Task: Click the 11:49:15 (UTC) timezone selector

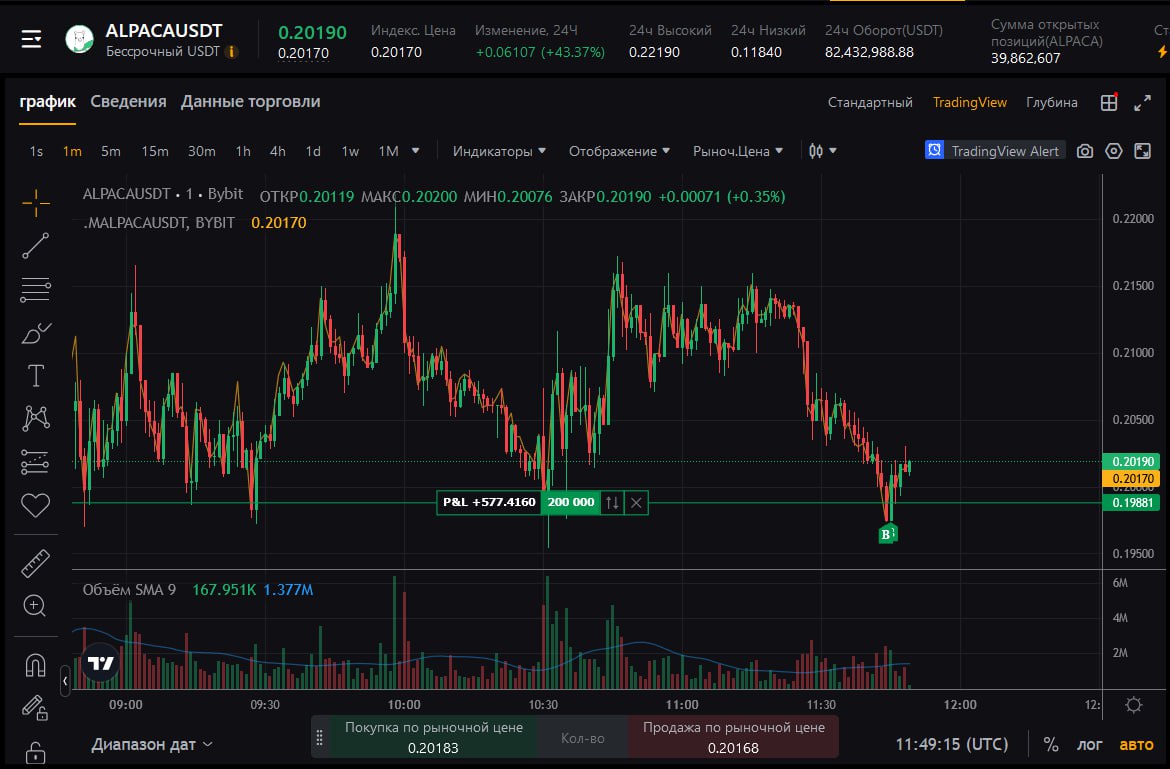Action: point(951,744)
